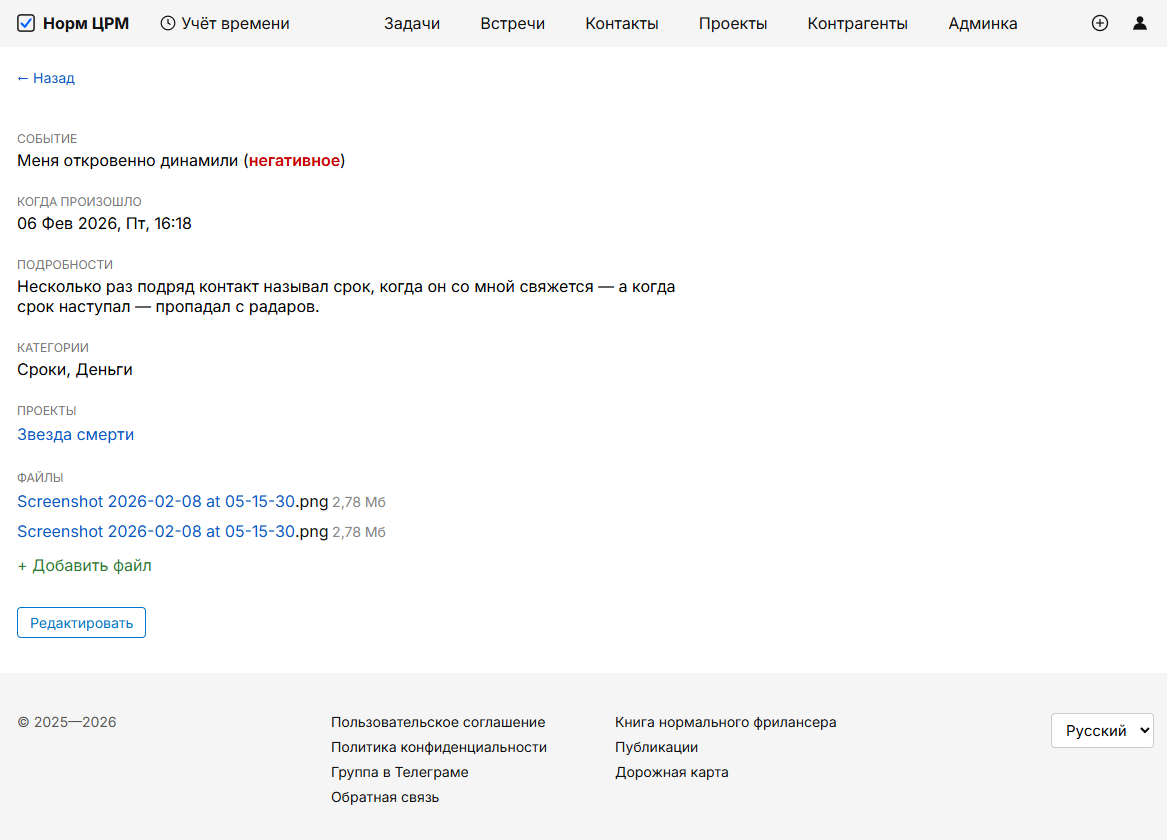Click the Норм ЦРМ checkmark logo icon
This screenshot has height=840, width=1167.
point(26,23)
